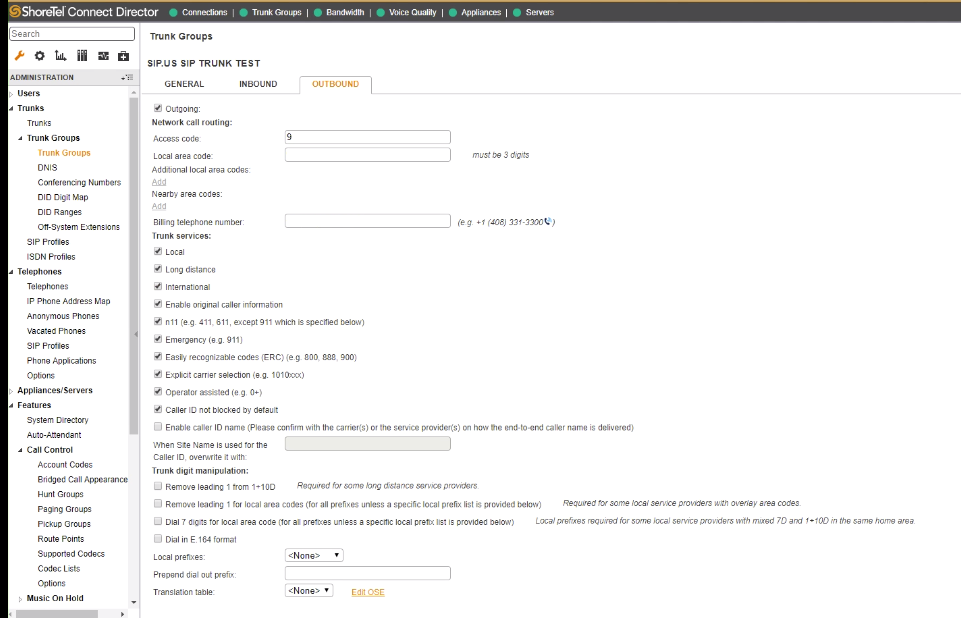This screenshot has height=618, width=961.
Task: Click the green Trunk Groups status dot
Action: pos(243,12)
